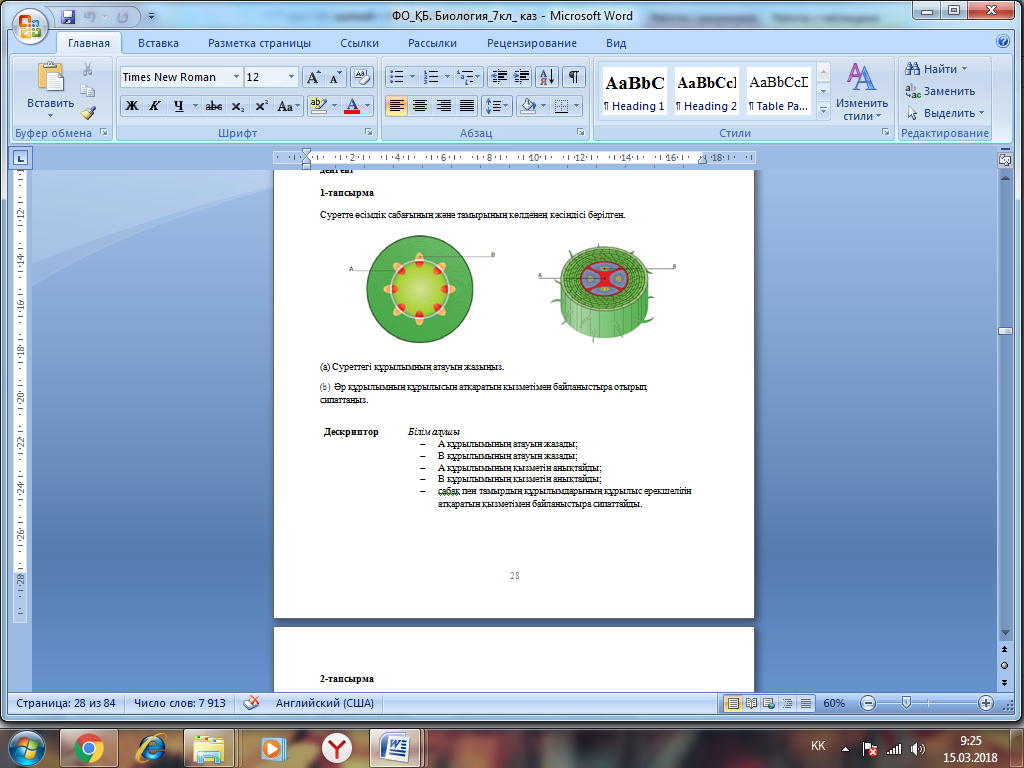Apply superscript formatting
1024x768 pixels.
click(261, 106)
